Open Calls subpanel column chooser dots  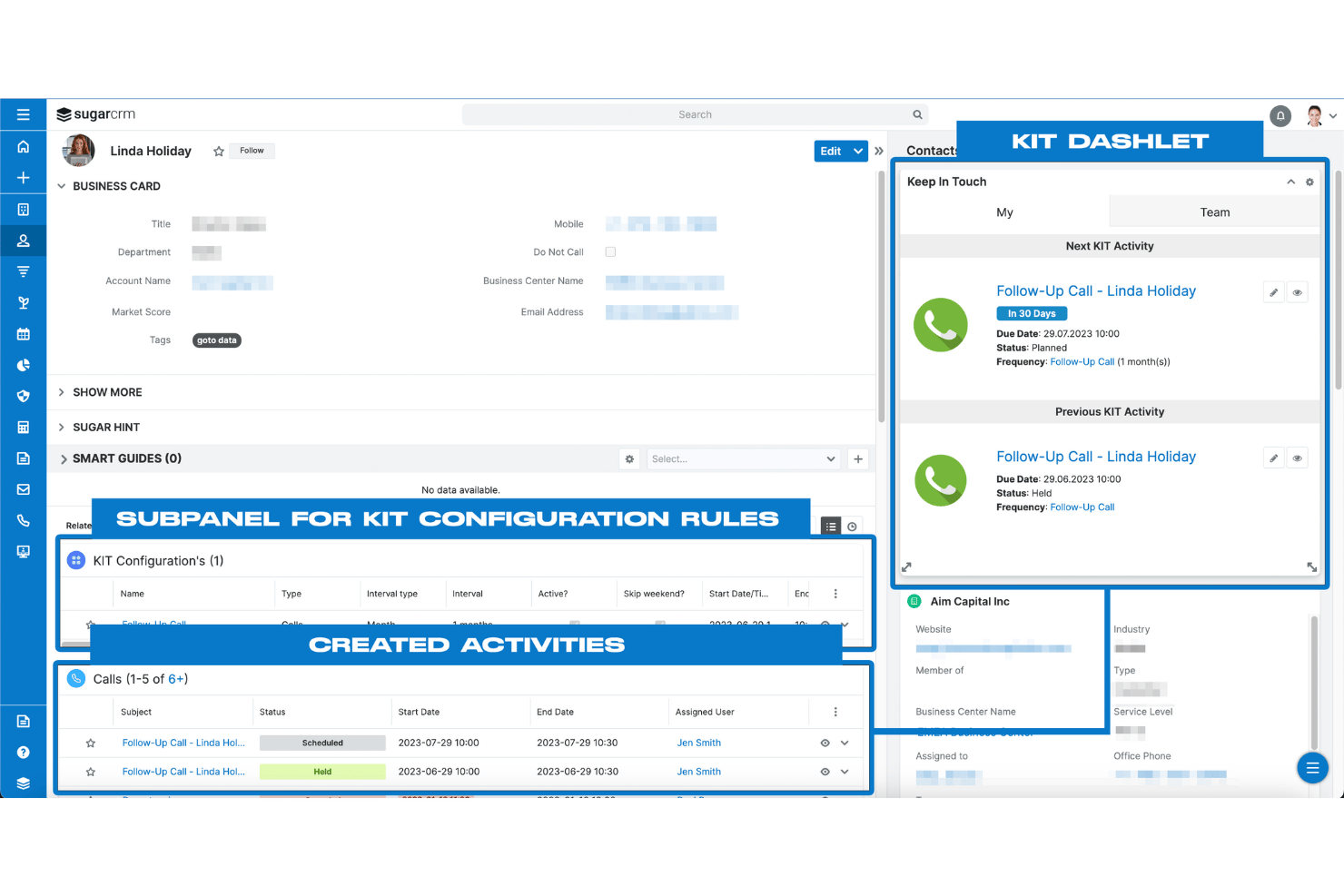[835, 712]
